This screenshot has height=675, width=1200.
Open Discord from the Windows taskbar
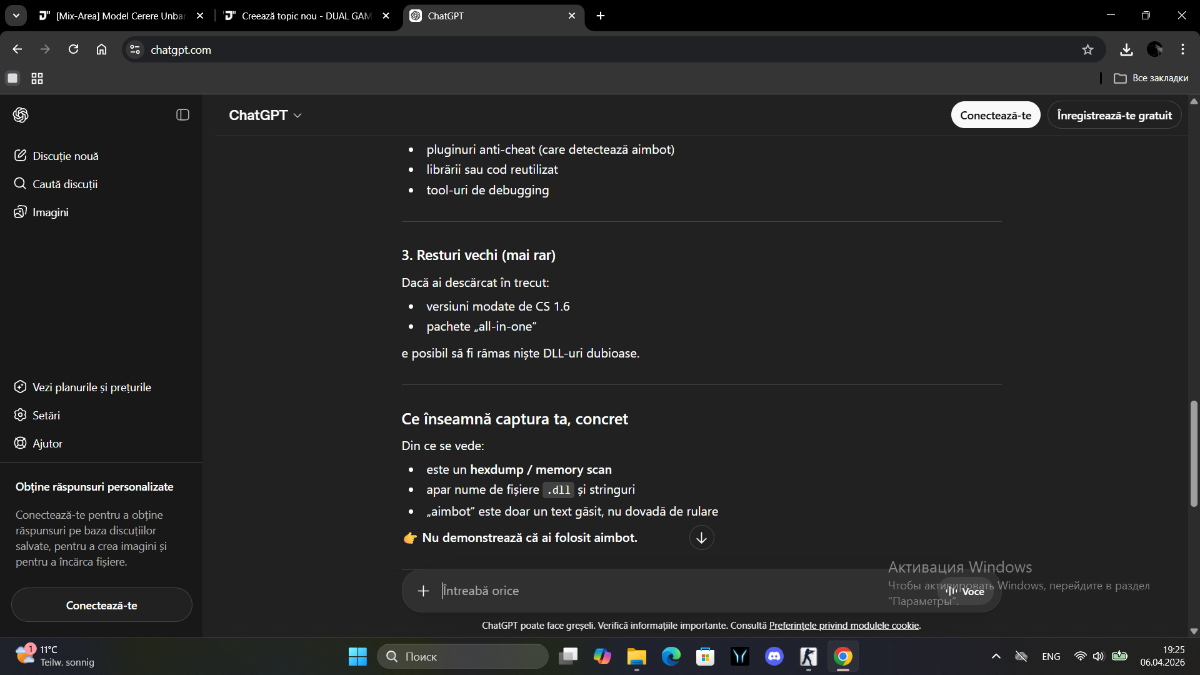[774, 657]
